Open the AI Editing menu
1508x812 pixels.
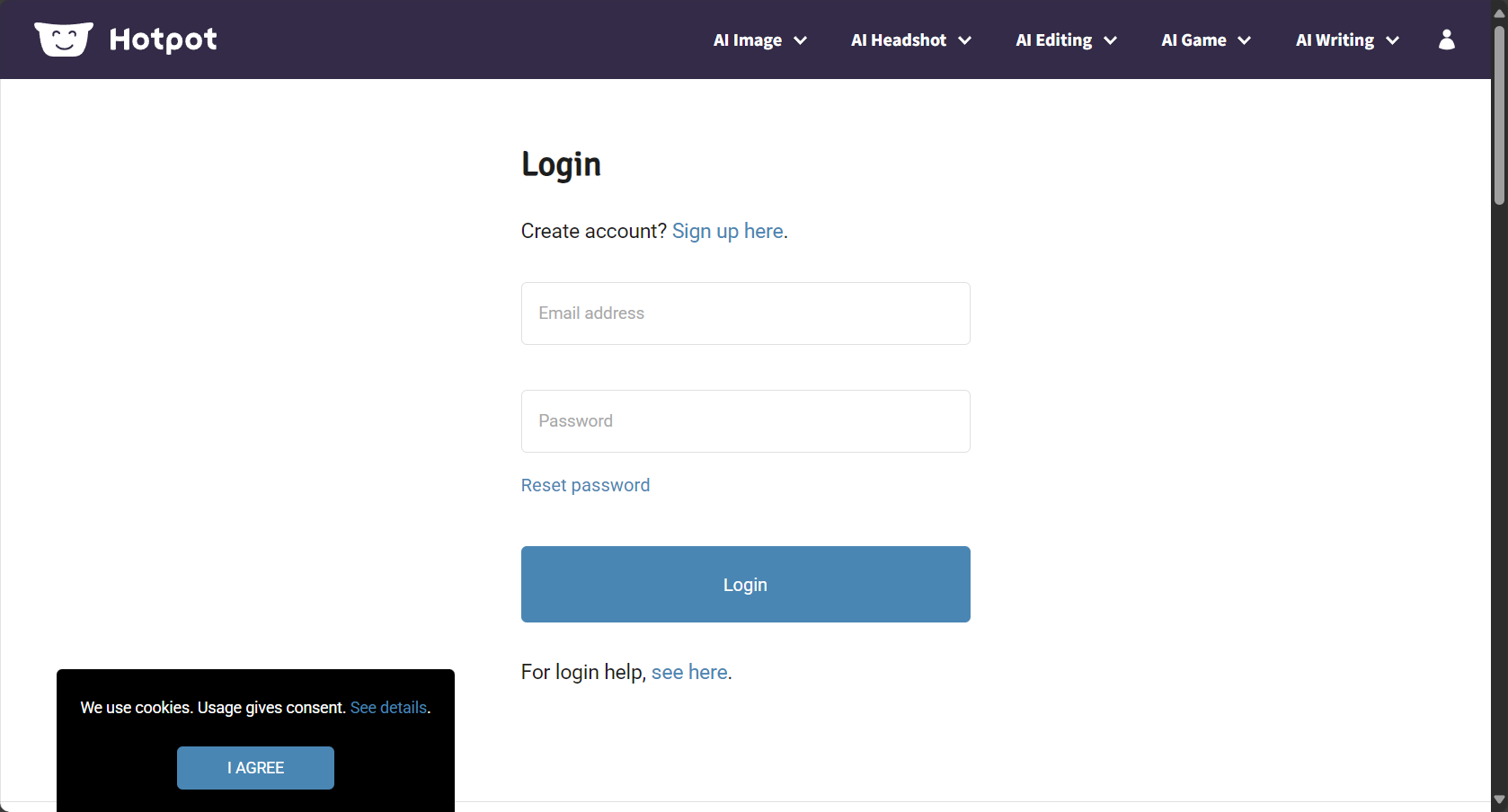[x=1054, y=40]
